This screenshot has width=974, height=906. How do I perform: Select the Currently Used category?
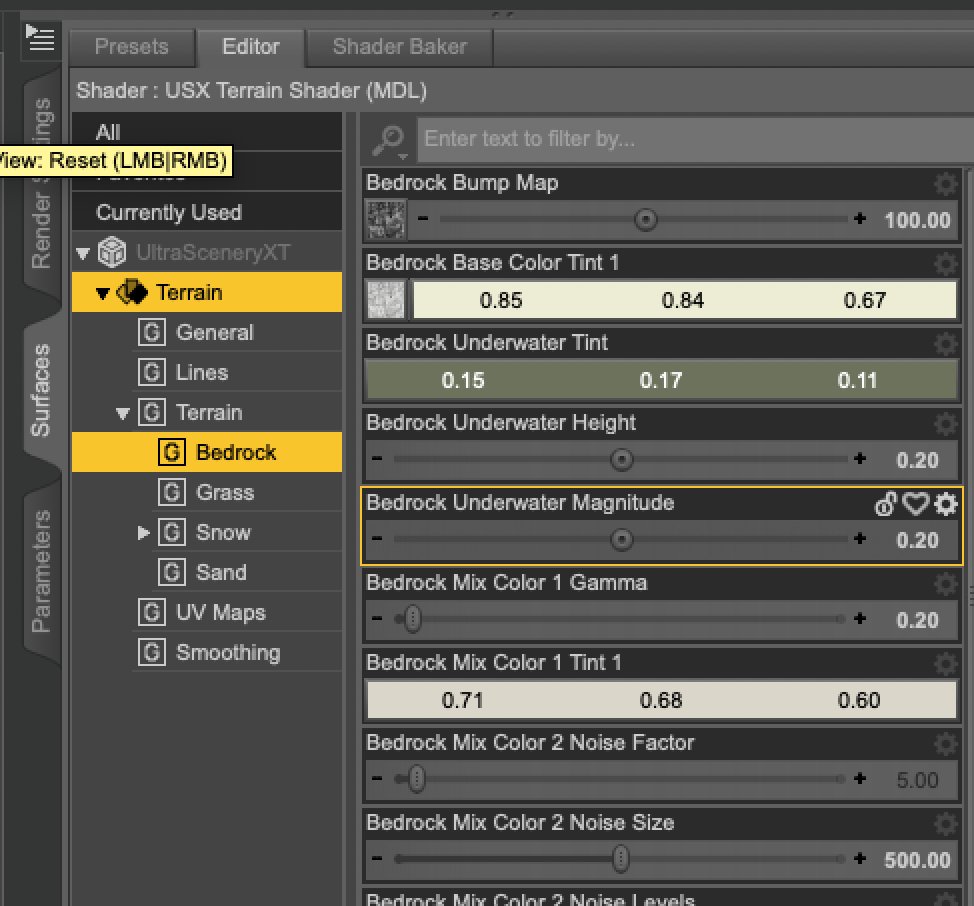[207, 212]
